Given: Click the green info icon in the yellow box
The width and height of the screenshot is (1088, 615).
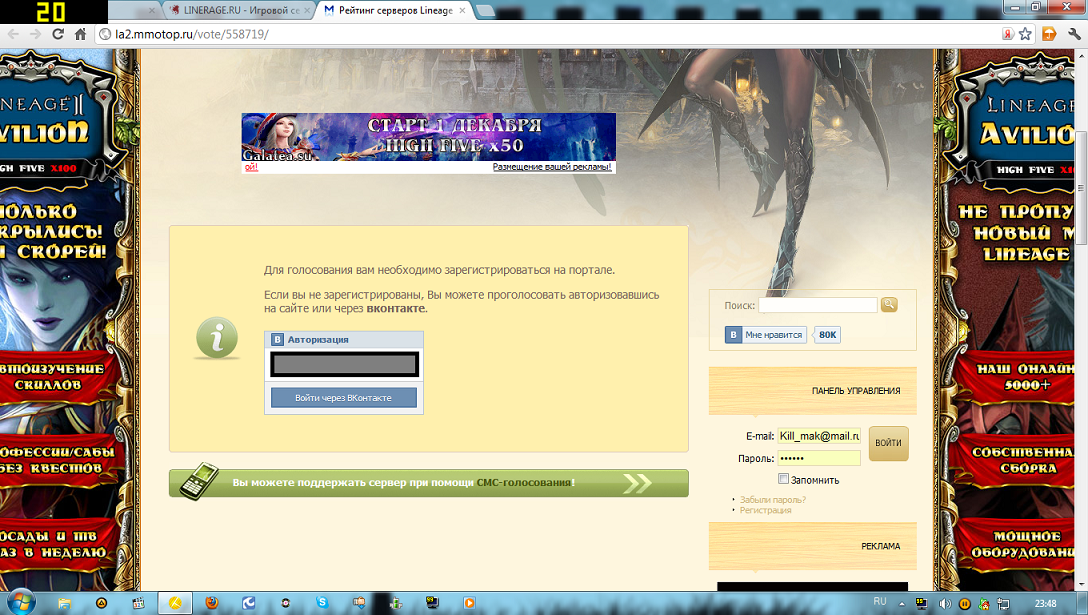Looking at the screenshot, I should 217,338.
